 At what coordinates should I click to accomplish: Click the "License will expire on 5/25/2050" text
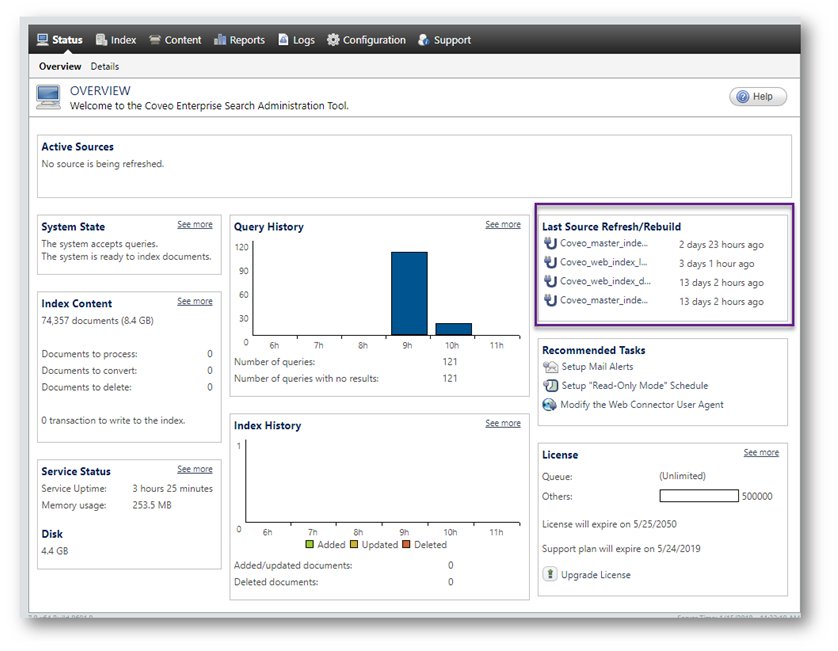coord(609,524)
